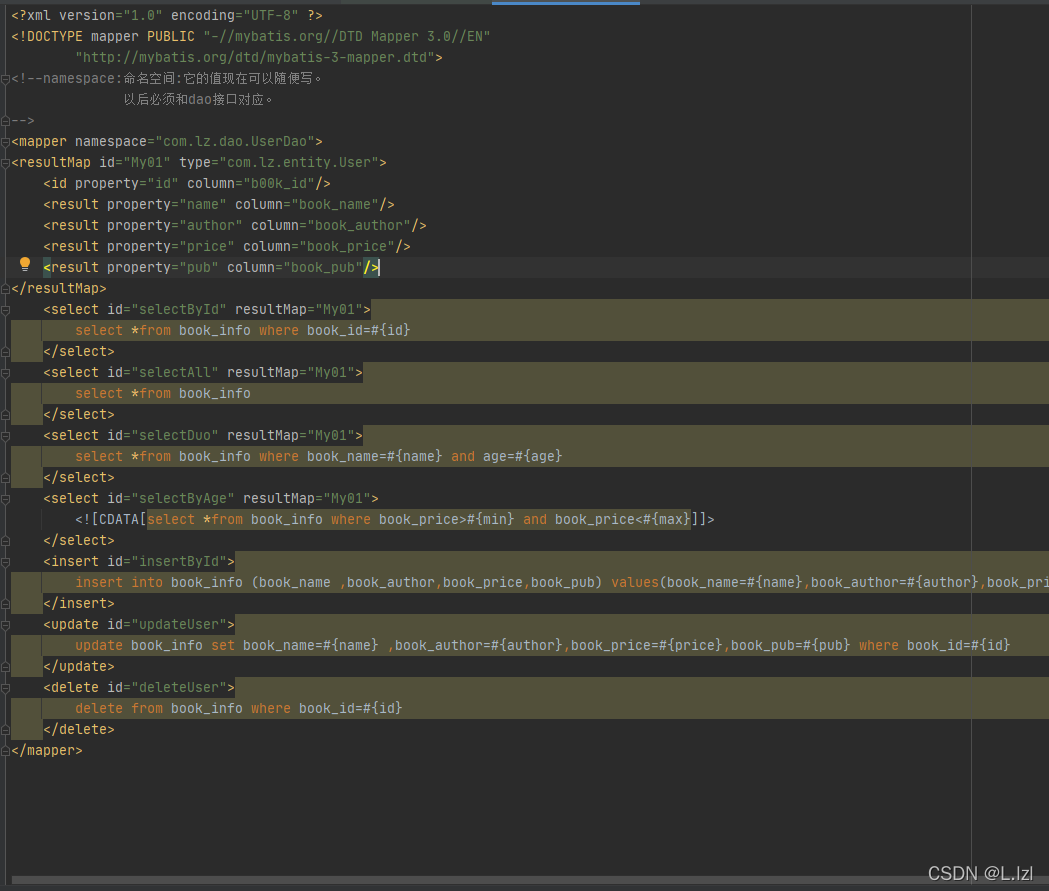Click the id value selectAll
Image resolution: width=1049 pixels, height=891 pixels.
(175, 373)
